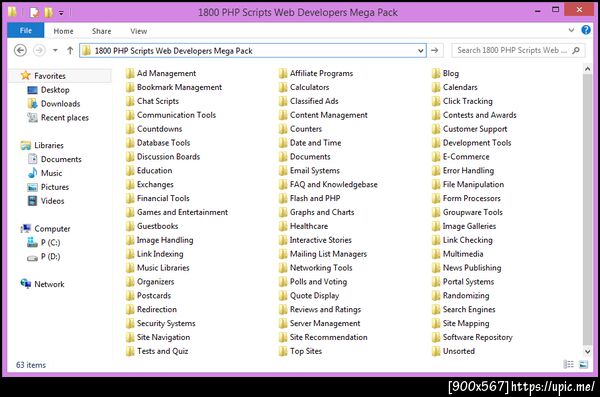The height and width of the screenshot is (397, 600).
Task: Click the Mailing List Managers folder name
Action: coord(328,254)
